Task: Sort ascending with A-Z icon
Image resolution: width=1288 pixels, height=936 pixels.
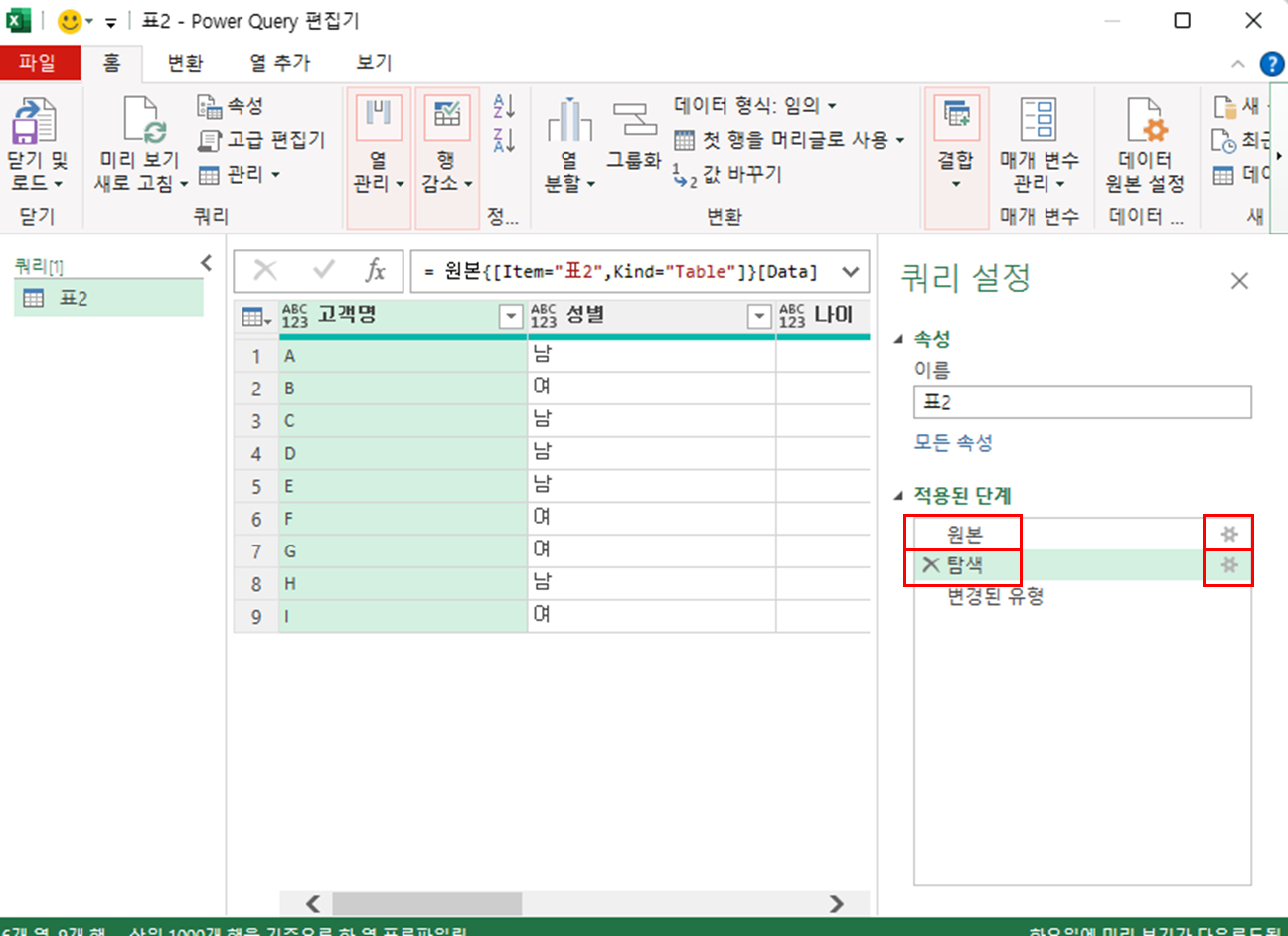Action: coord(504,105)
